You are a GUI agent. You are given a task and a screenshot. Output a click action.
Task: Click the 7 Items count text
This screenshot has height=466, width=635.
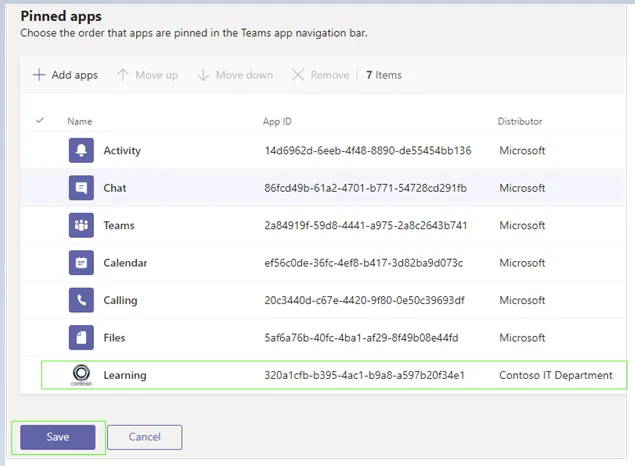coord(384,75)
